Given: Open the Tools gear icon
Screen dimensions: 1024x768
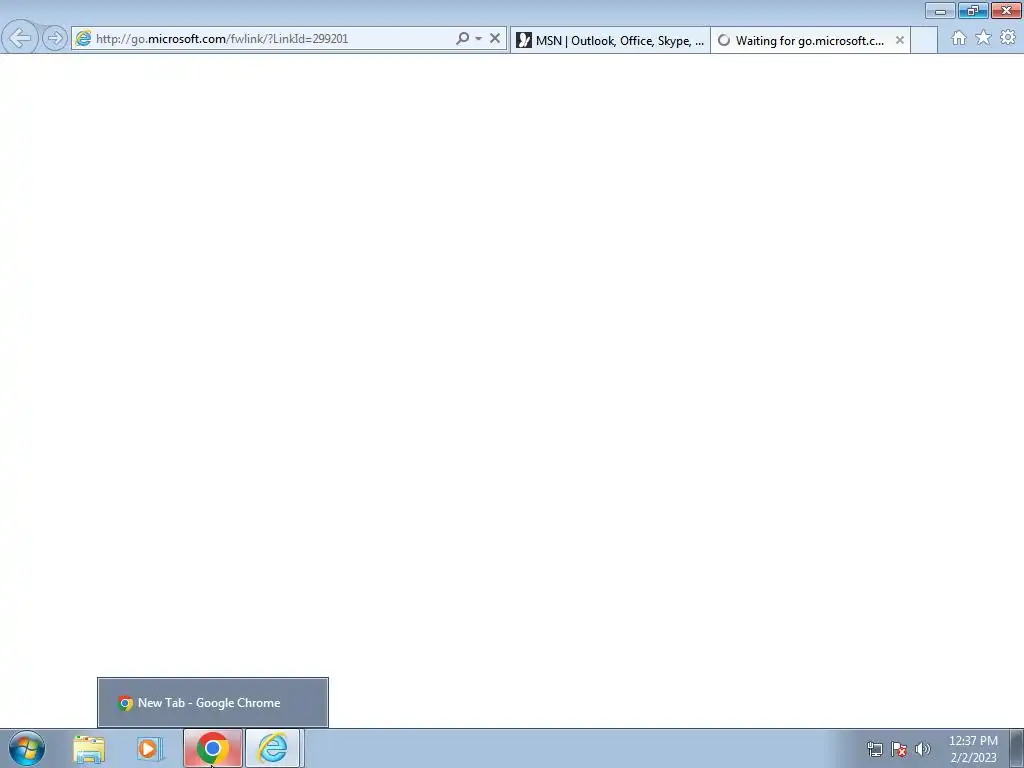Looking at the screenshot, I should (x=1008, y=38).
